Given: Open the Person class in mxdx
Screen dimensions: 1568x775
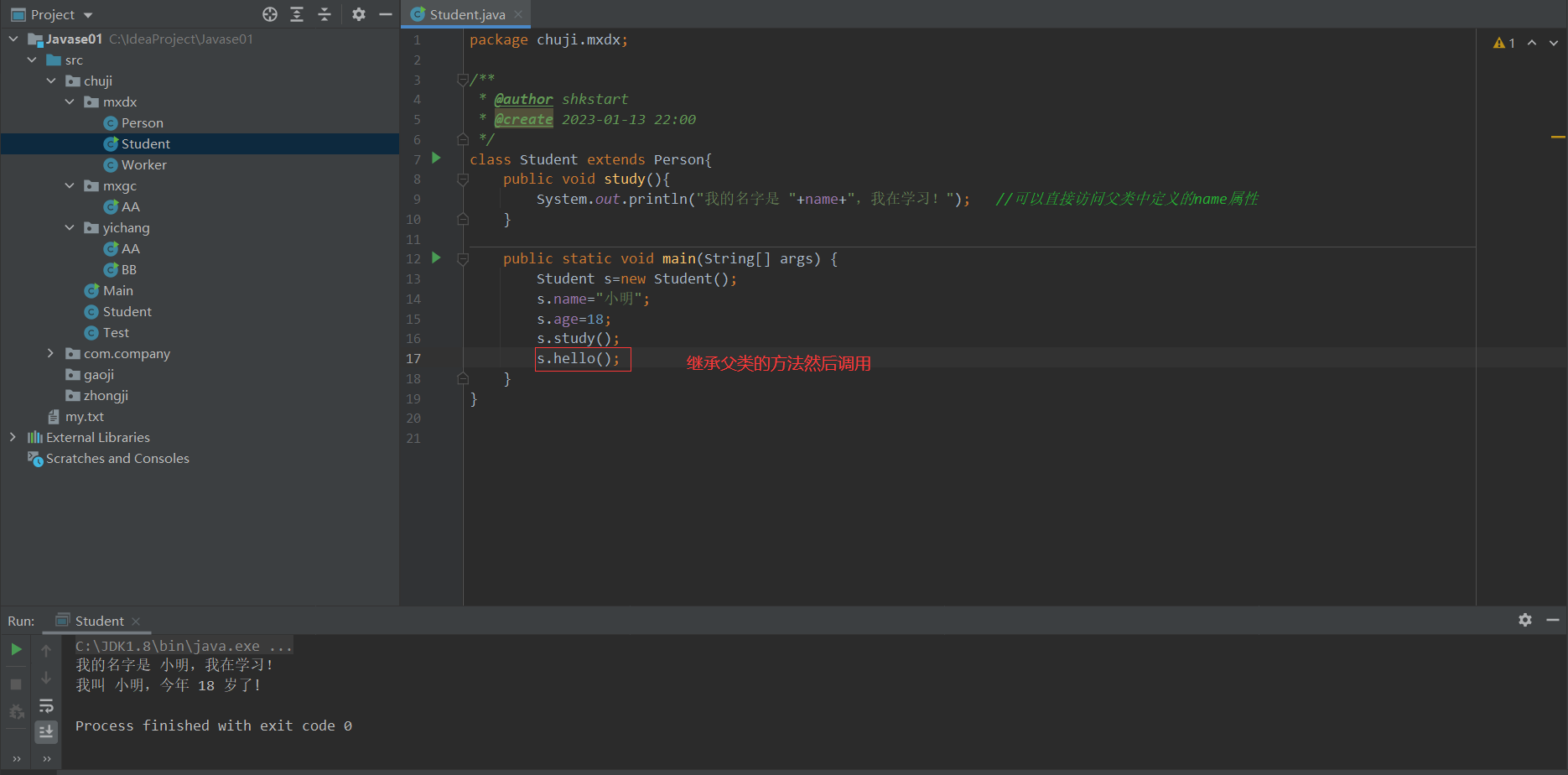Looking at the screenshot, I should [x=133, y=122].
